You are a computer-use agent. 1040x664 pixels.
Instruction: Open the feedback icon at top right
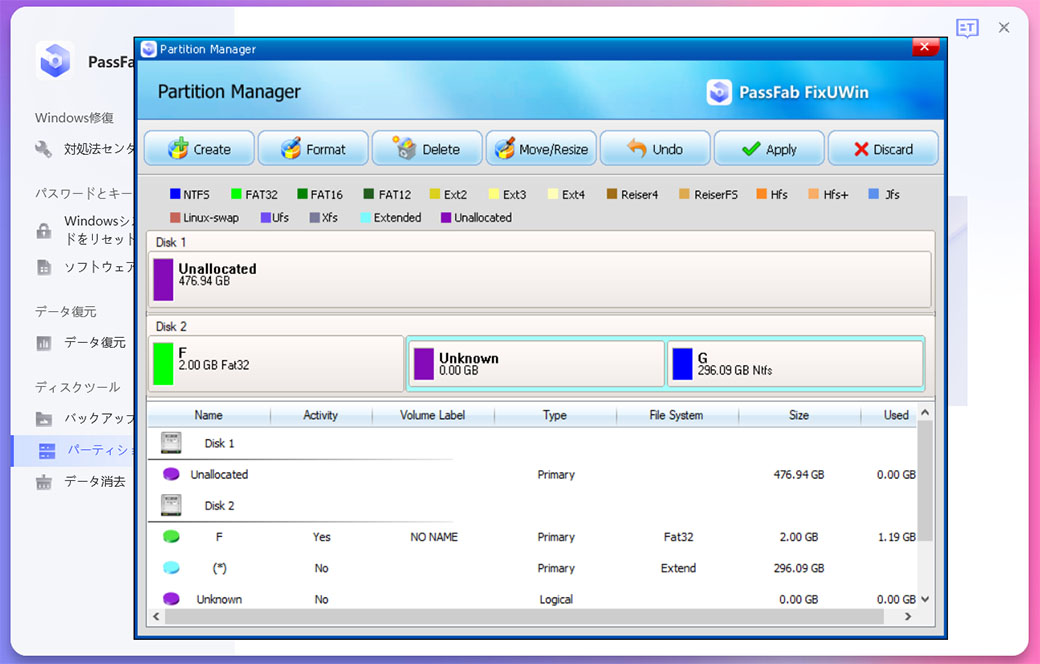tap(966, 28)
